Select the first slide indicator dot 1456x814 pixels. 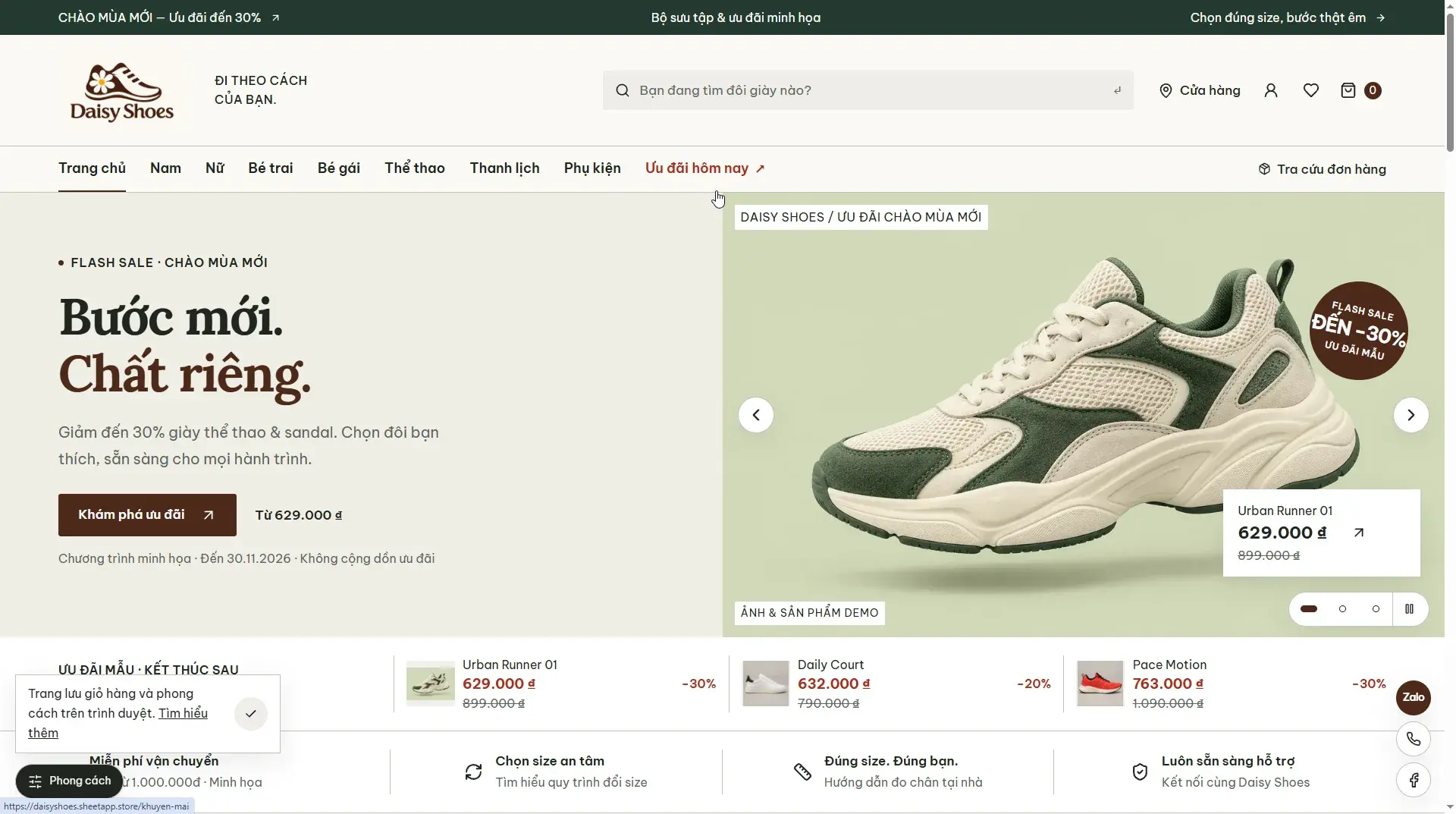pyautogui.click(x=1309, y=609)
